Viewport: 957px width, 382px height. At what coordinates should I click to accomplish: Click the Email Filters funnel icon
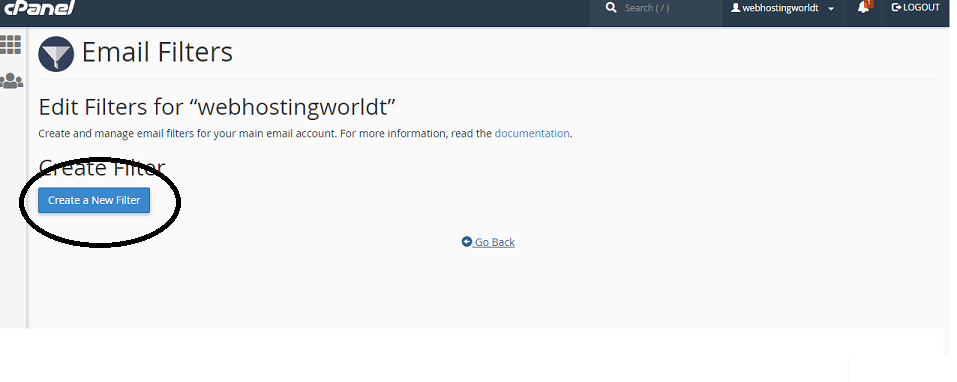56,54
